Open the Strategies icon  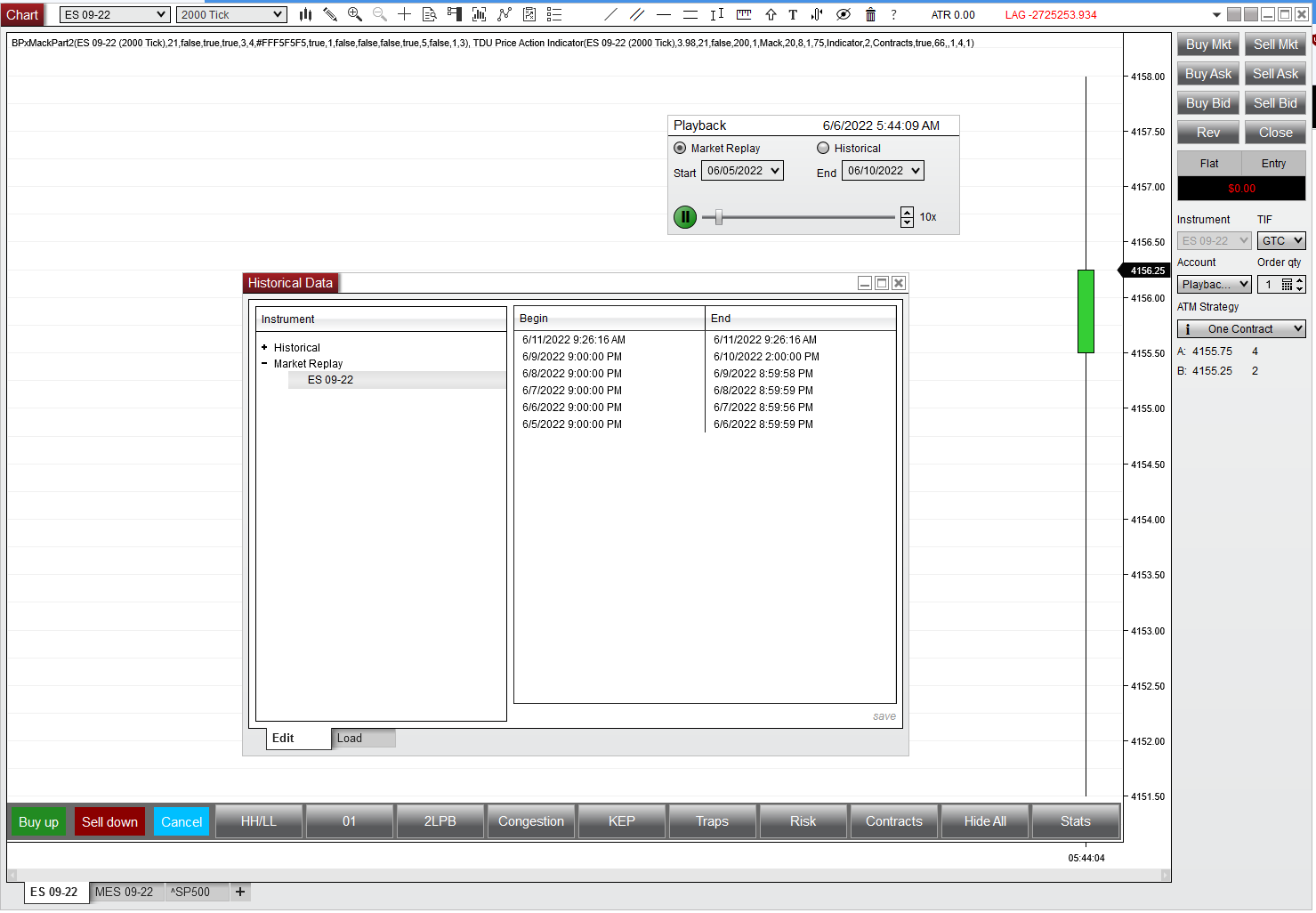[529, 14]
